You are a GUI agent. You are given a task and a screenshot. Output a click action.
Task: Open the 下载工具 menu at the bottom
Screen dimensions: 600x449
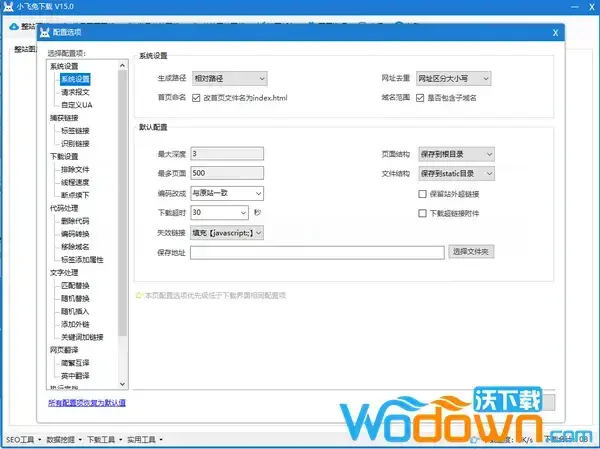point(104,439)
